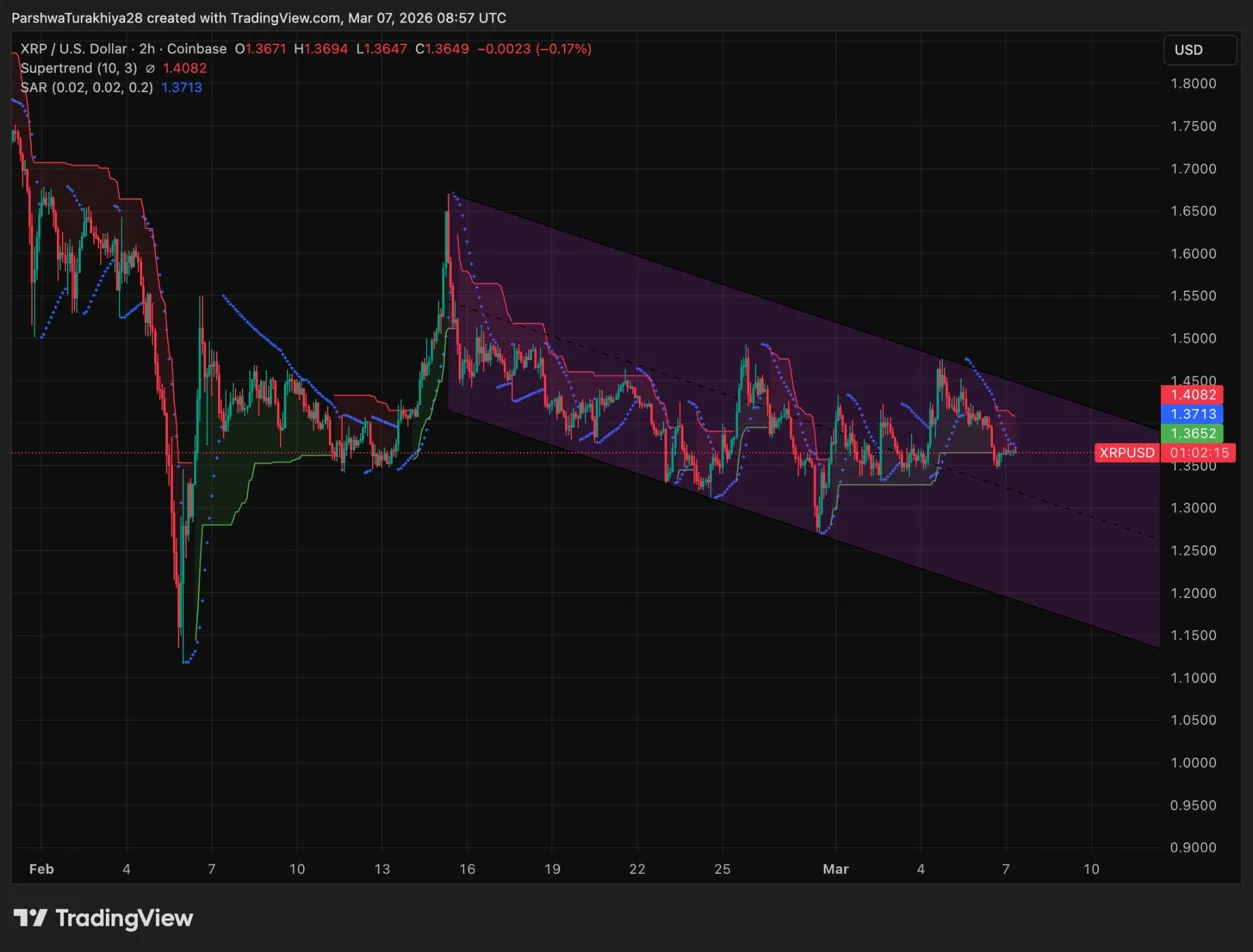
Task: Click the Mar label on time axis
Action: [835, 869]
